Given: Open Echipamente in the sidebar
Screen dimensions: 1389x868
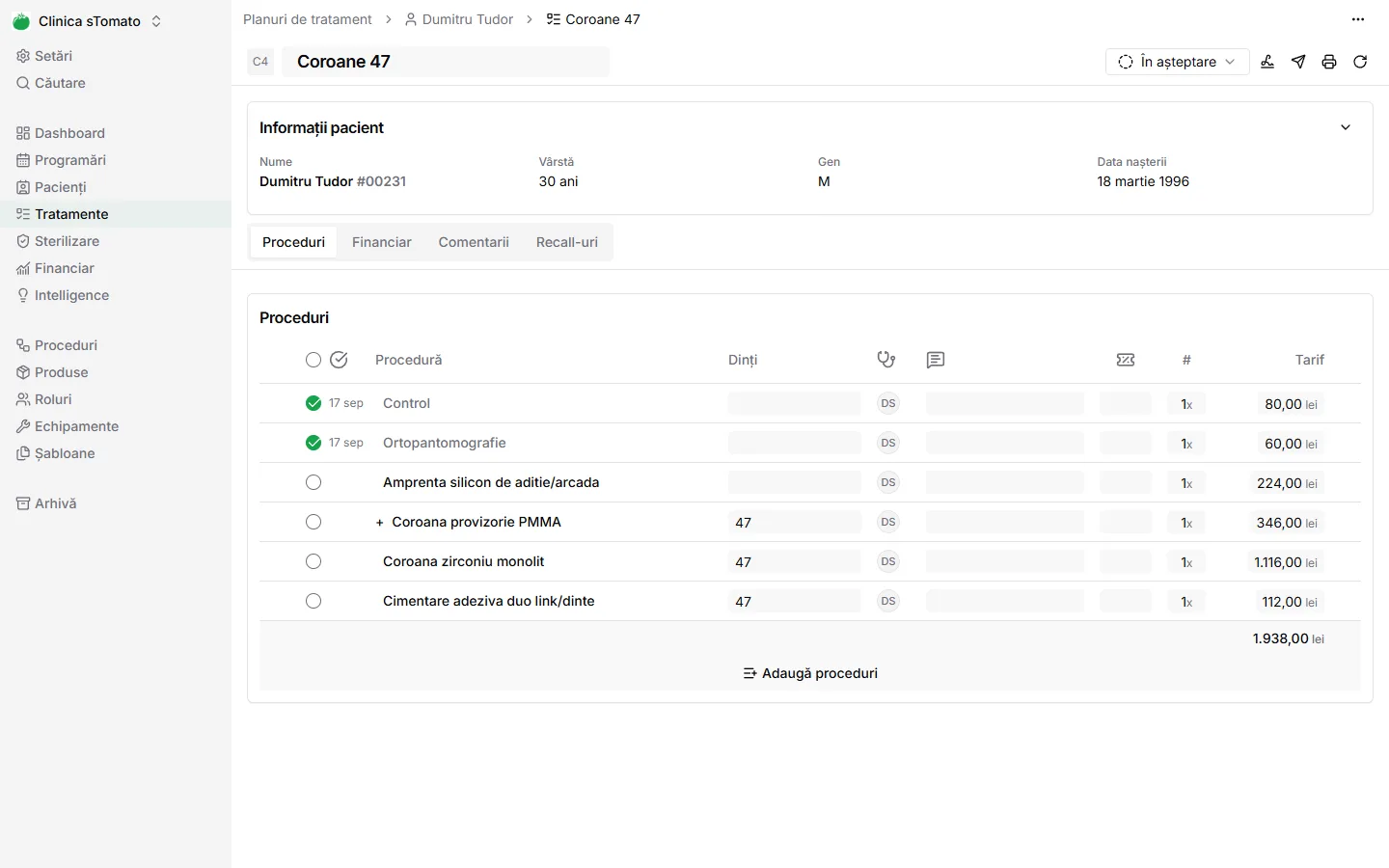Looking at the screenshot, I should click(x=68, y=426).
